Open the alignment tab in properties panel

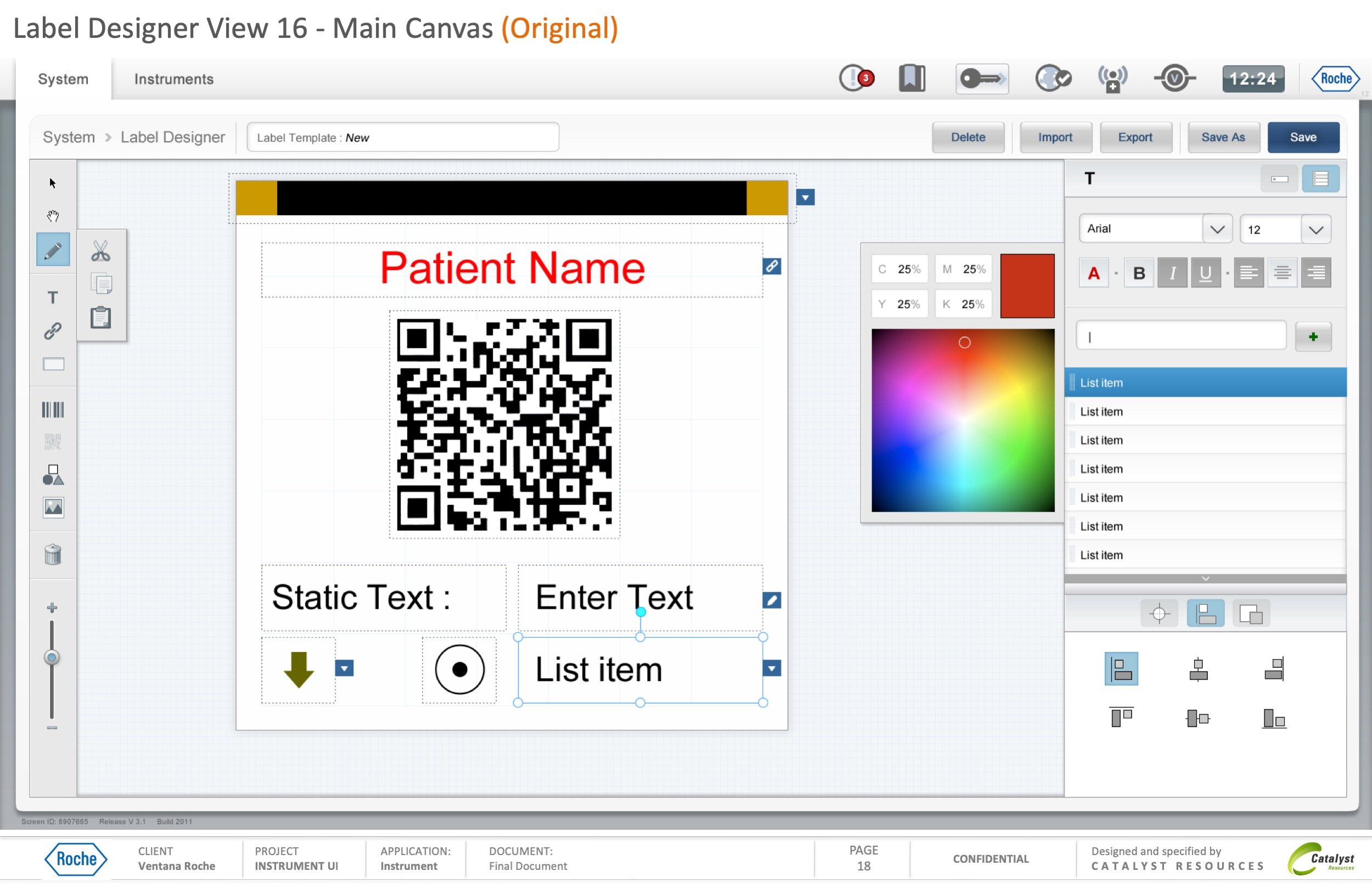pyautogui.click(x=1205, y=614)
